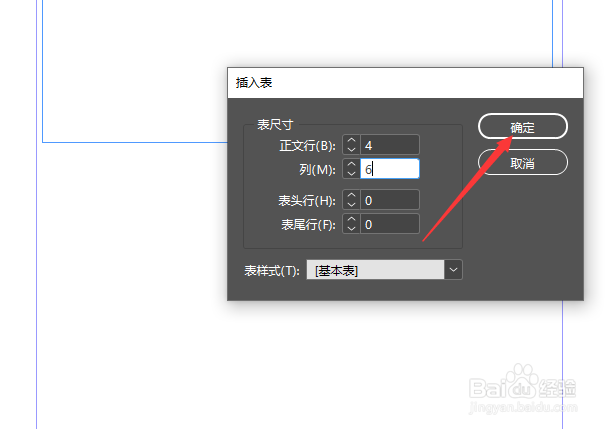612x429 pixels.
Task: Decrease 列(M) with down arrow
Action: 351,174
